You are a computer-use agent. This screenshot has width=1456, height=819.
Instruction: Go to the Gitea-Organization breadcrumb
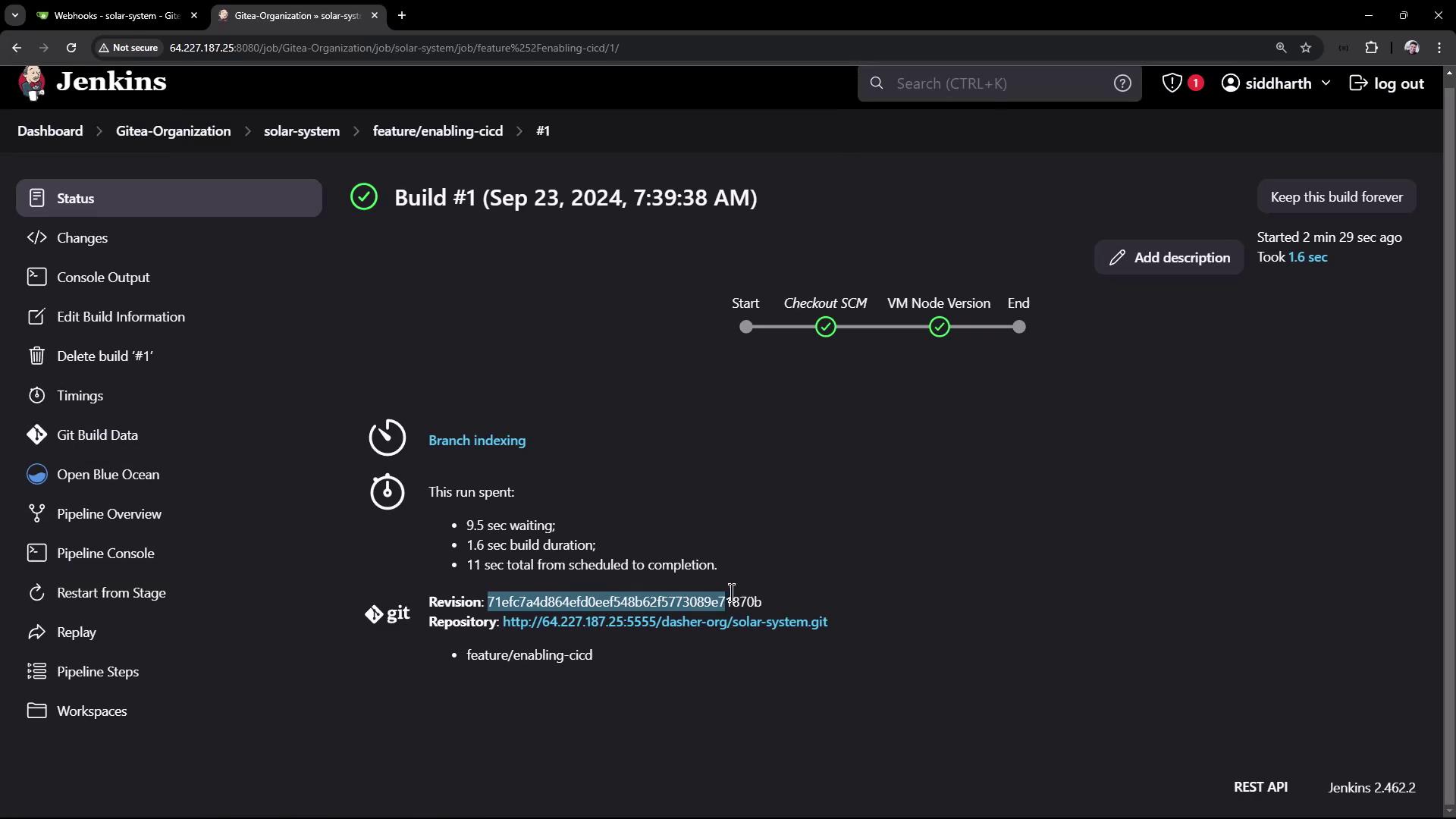pyautogui.click(x=173, y=131)
